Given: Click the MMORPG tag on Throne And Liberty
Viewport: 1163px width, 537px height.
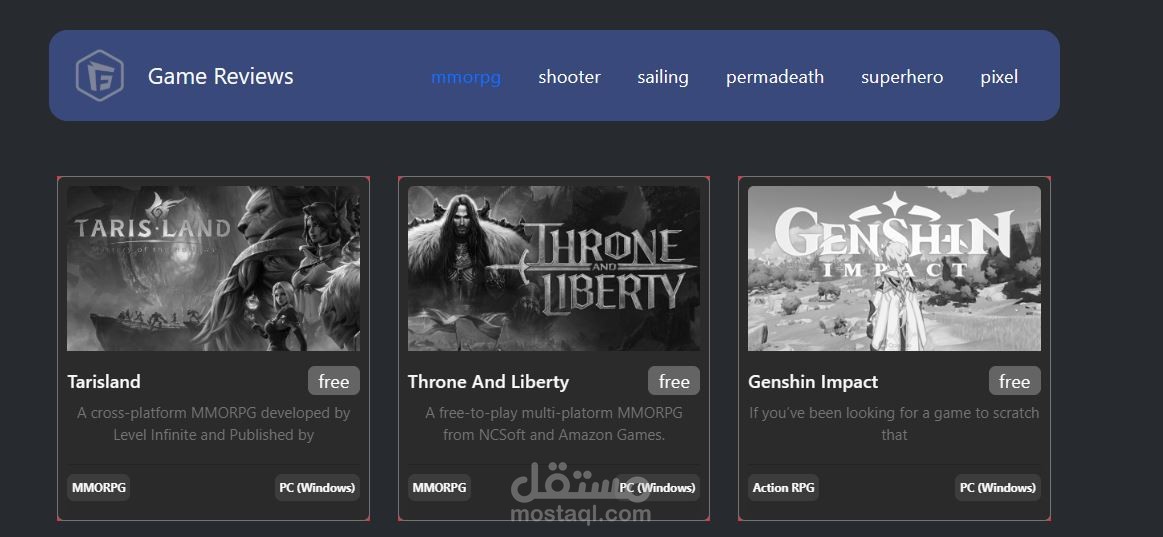Looking at the screenshot, I should (x=439, y=487).
